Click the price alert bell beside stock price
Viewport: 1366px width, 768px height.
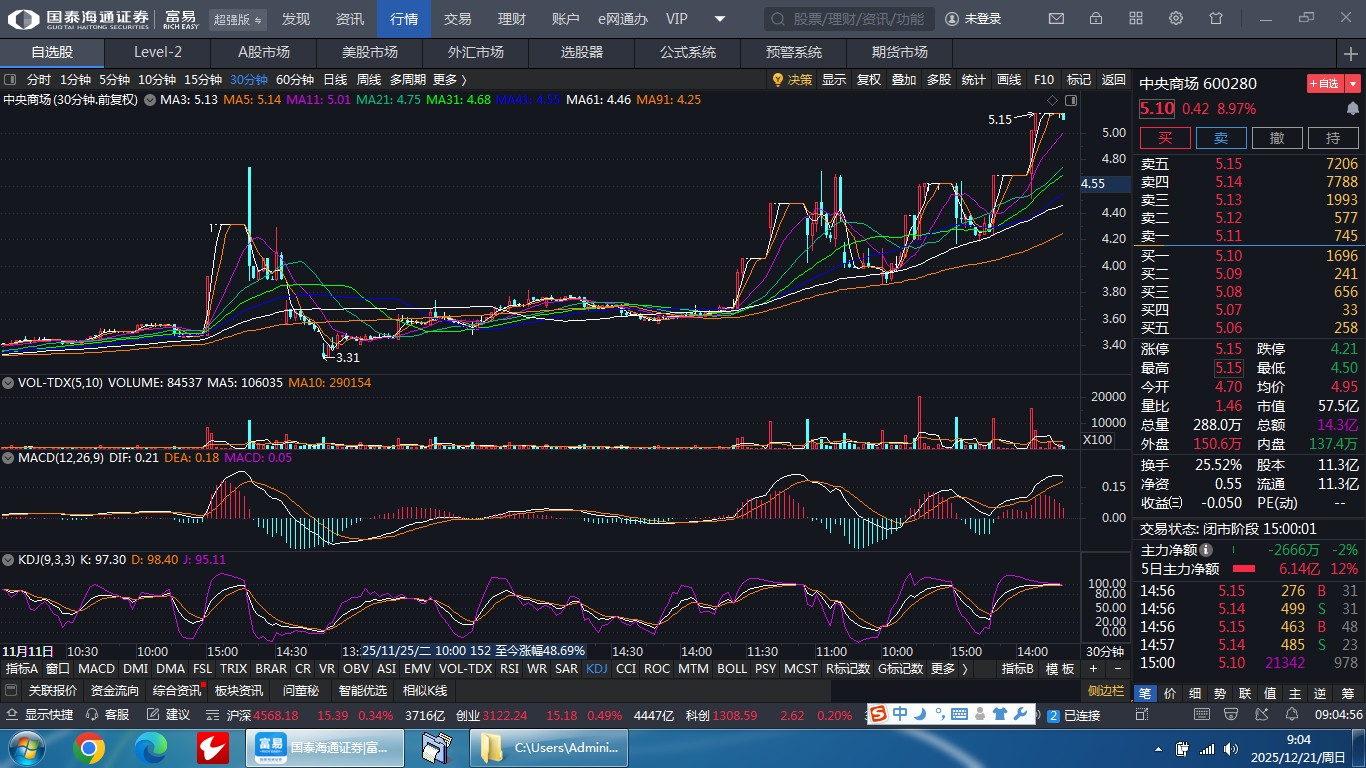(x=1353, y=109)
